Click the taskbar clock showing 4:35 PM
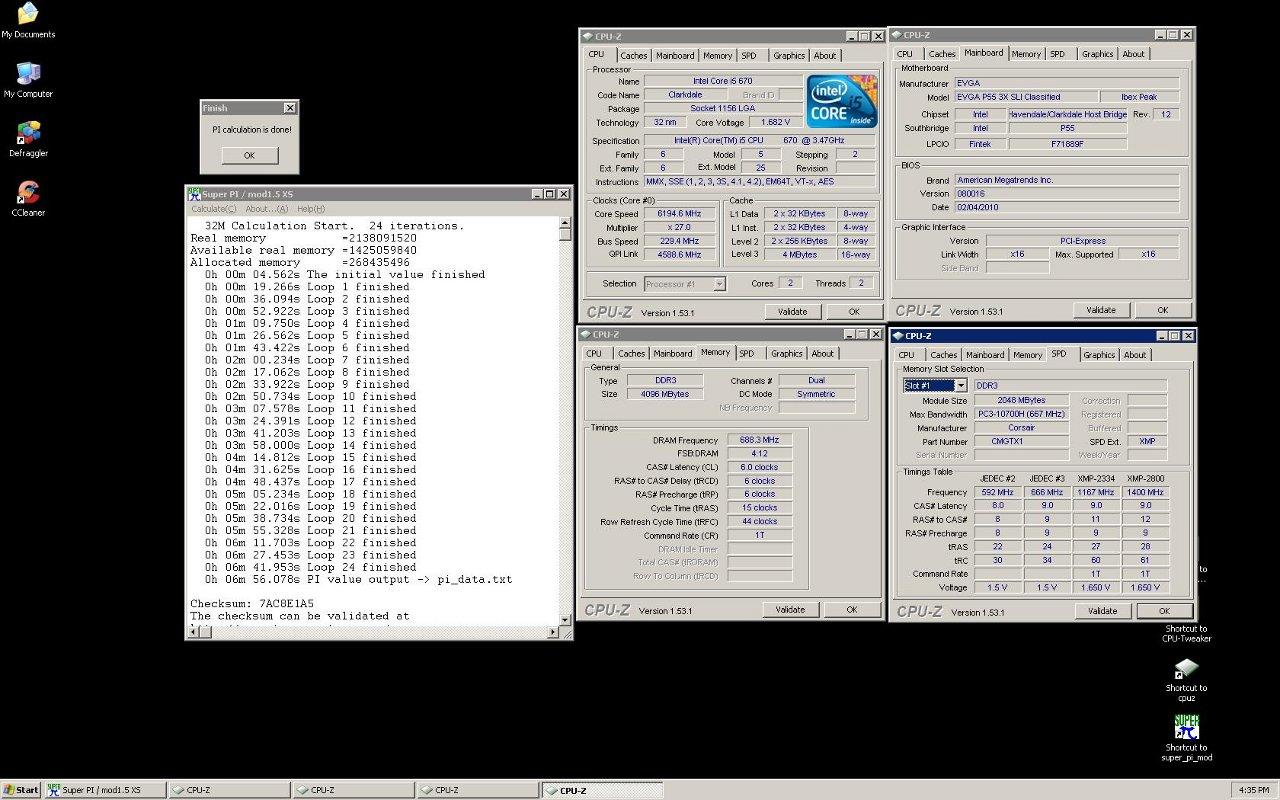The height and width of the screenshot is (800, 1280). tap(1254, 790)
